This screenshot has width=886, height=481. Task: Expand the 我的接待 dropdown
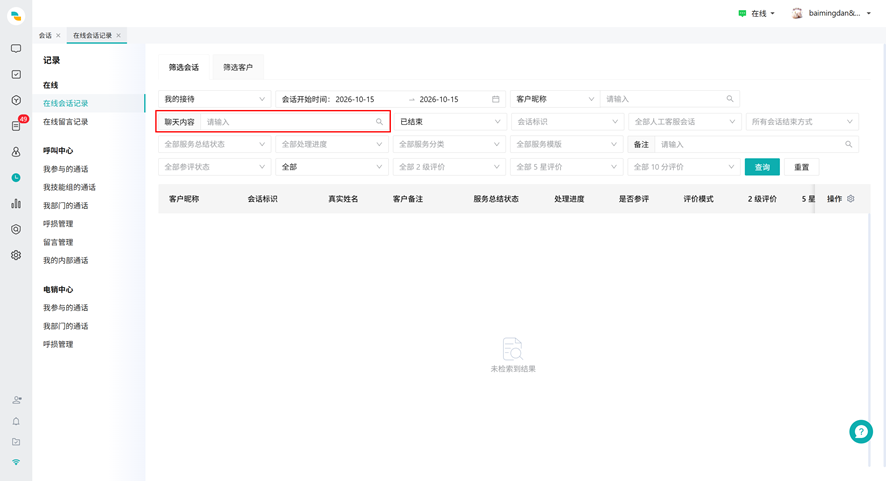215,99
